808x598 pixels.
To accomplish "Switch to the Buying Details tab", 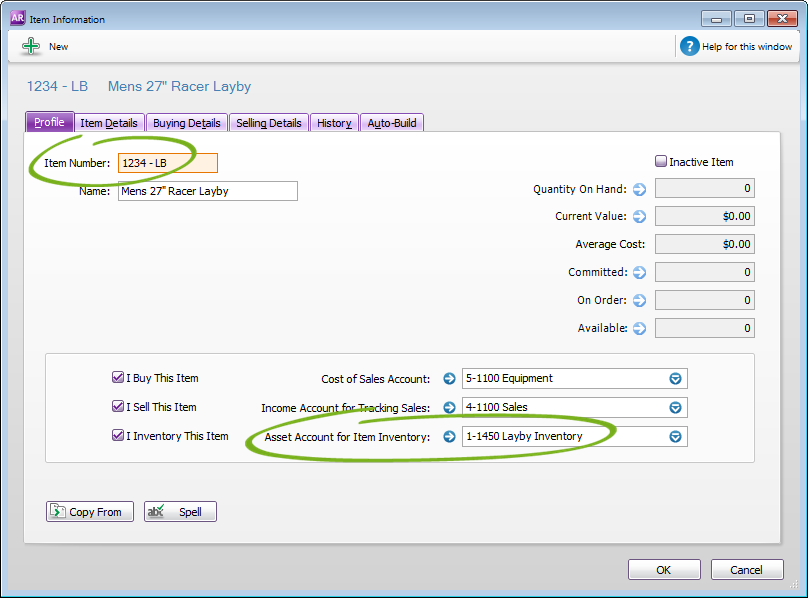I will [x=187, y=123].
